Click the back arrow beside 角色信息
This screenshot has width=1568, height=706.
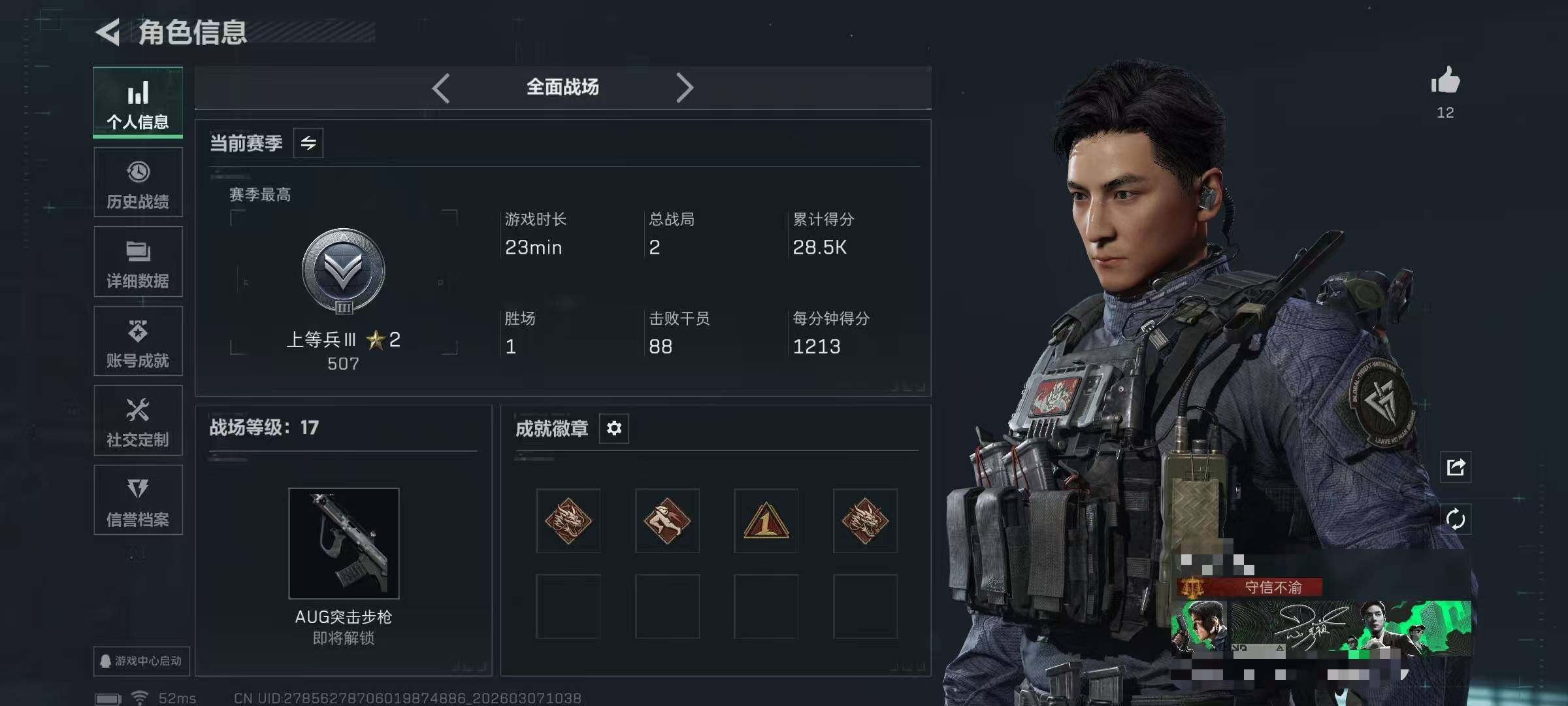click(108, 32)
